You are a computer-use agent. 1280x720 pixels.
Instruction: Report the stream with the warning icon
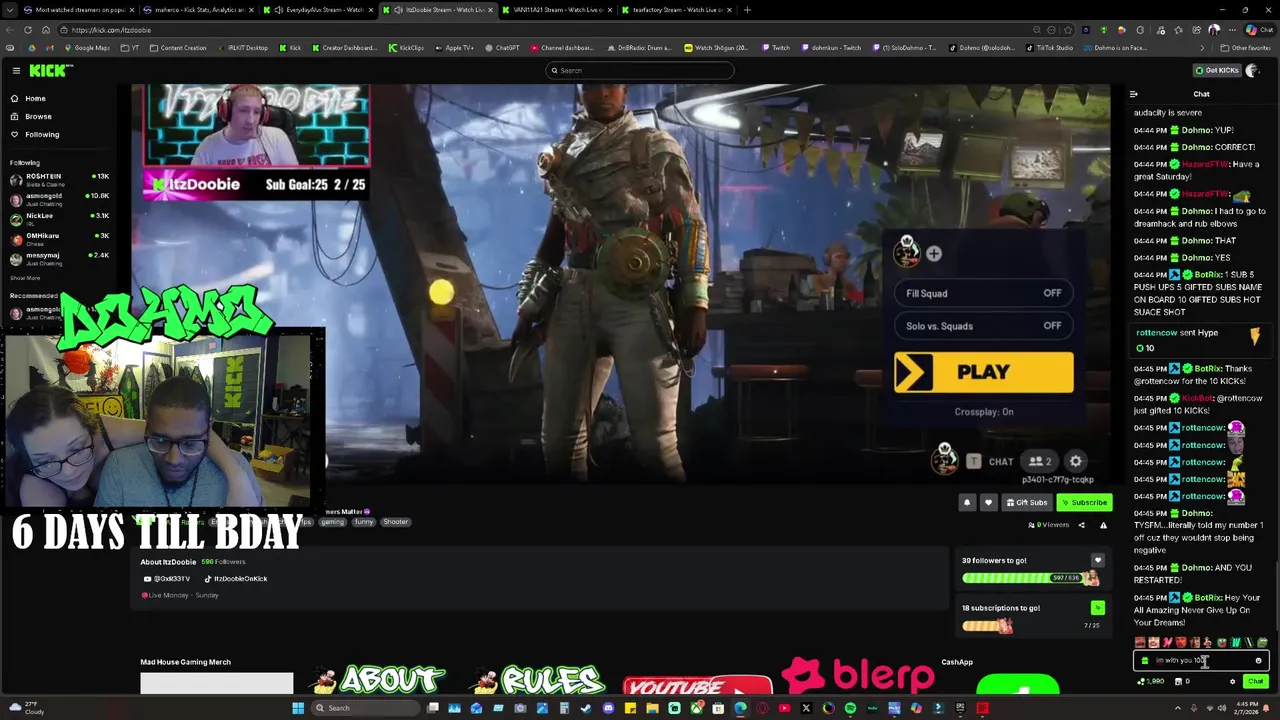pyautogui.click(x=1103, y=525)
